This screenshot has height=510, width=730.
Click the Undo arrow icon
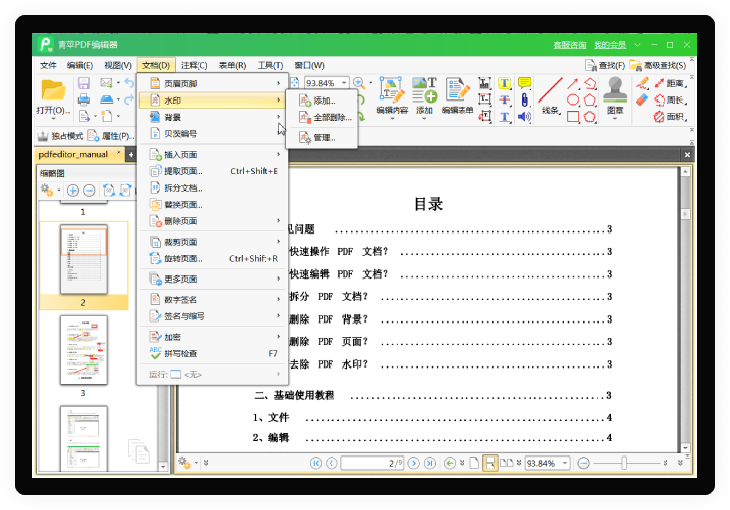[x=129, y=83]
